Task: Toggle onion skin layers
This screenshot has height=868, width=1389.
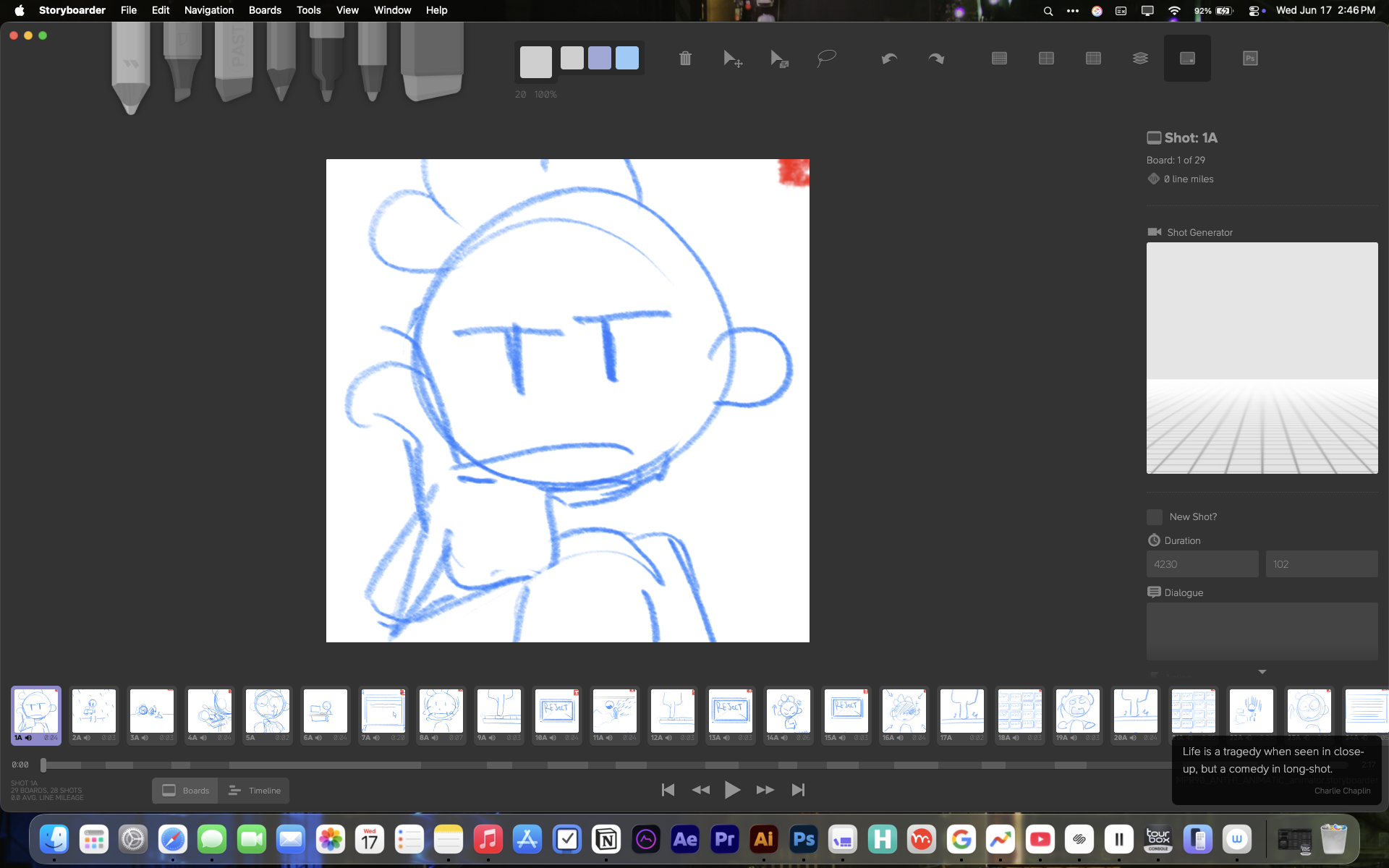Action: [x=1140, y=59]
